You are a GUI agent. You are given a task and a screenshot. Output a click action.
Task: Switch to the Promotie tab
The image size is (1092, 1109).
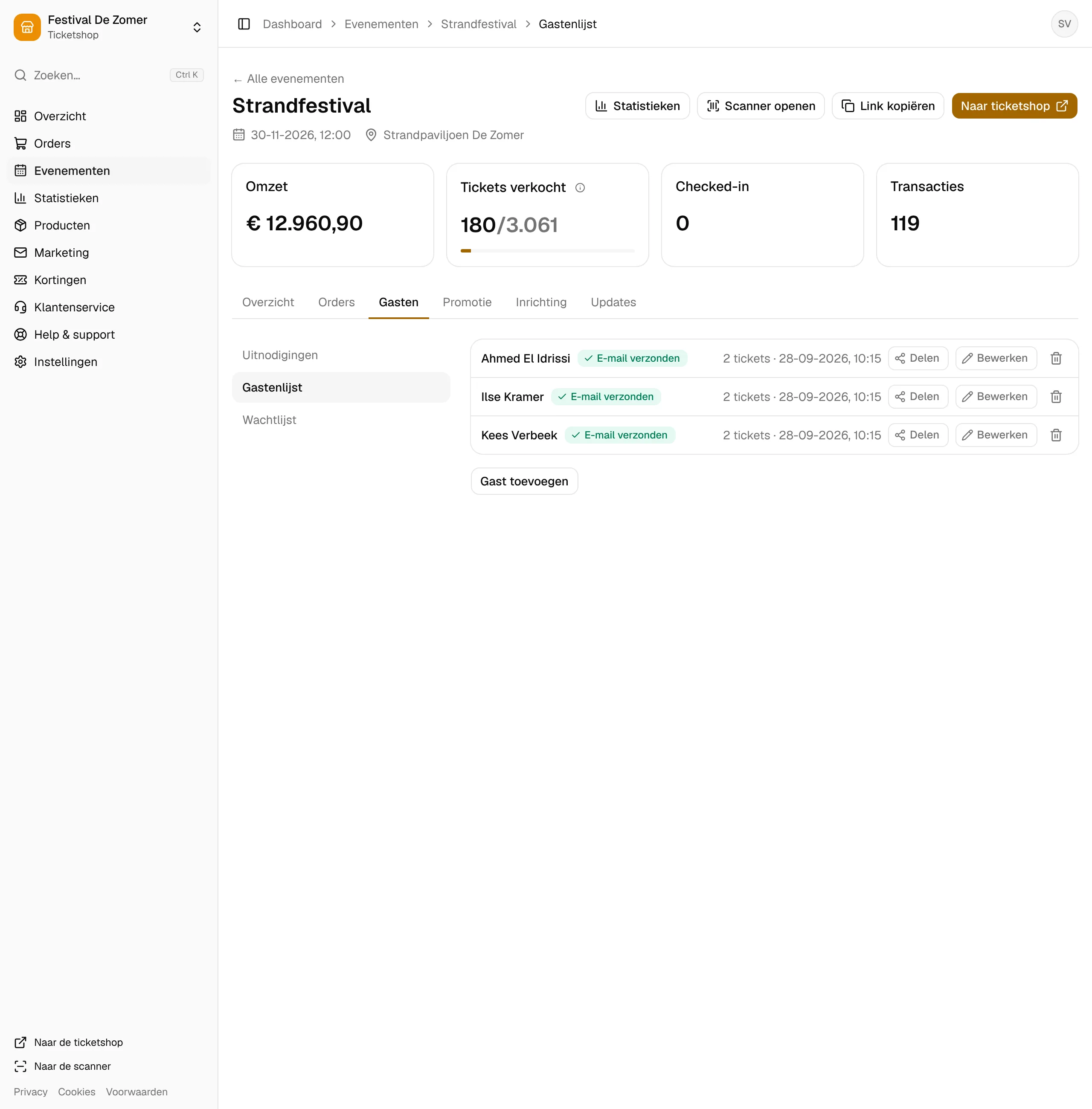(467, 302)
